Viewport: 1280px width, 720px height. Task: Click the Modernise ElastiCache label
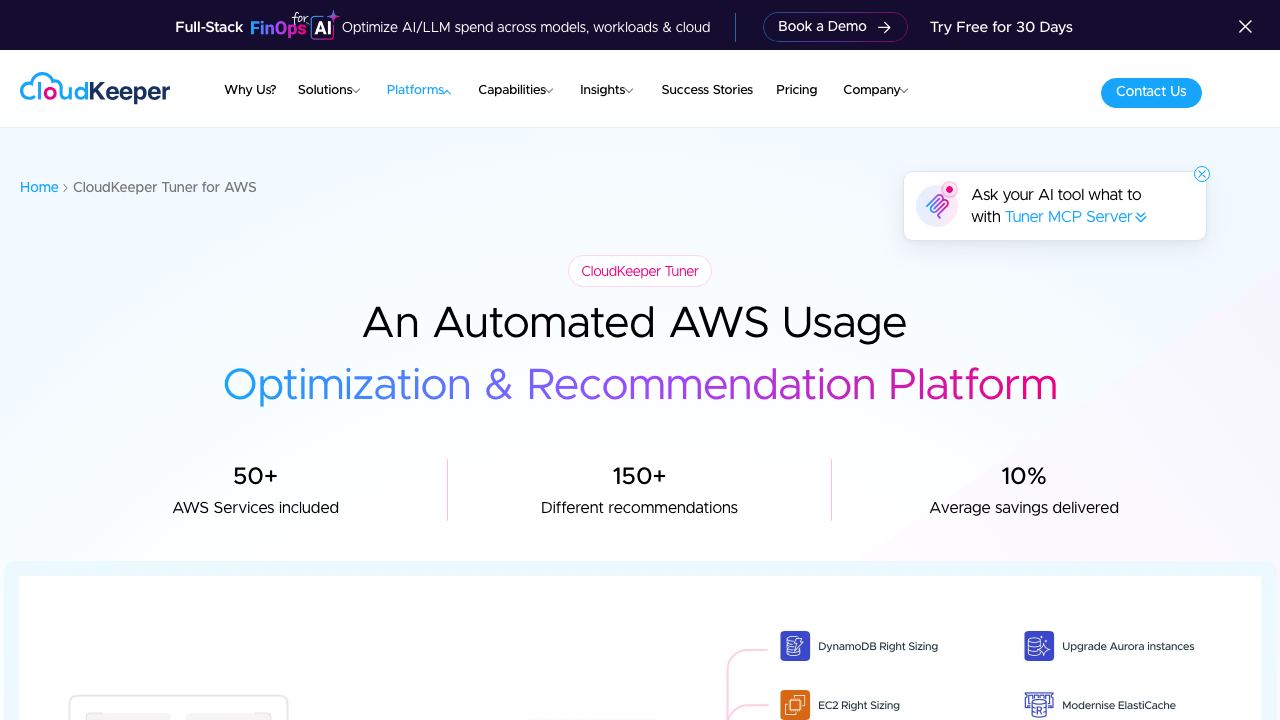(1119, 705)
